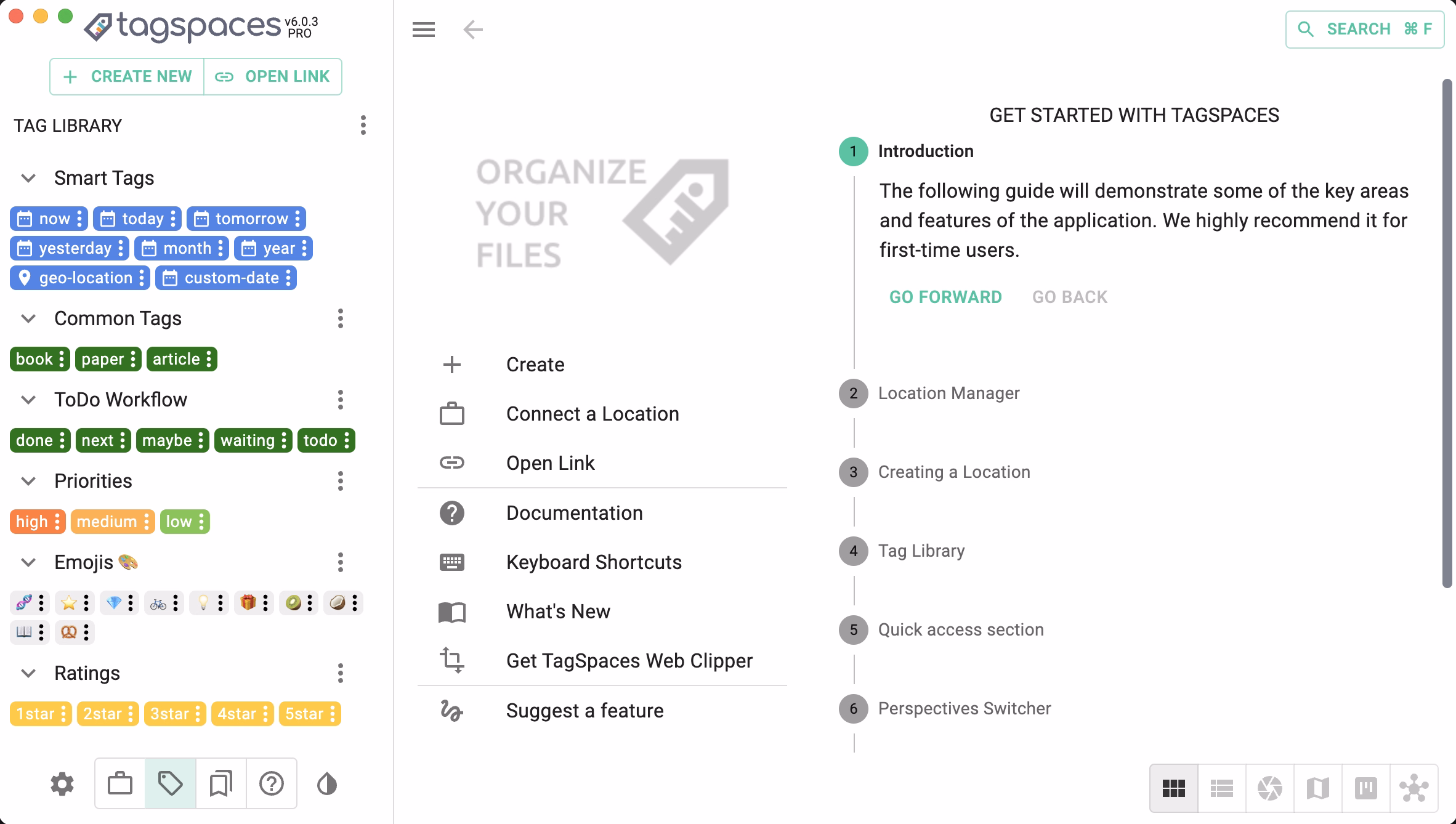Choose Open Link in welcome list
This screenshot has width=1456, height=824.
602,463
